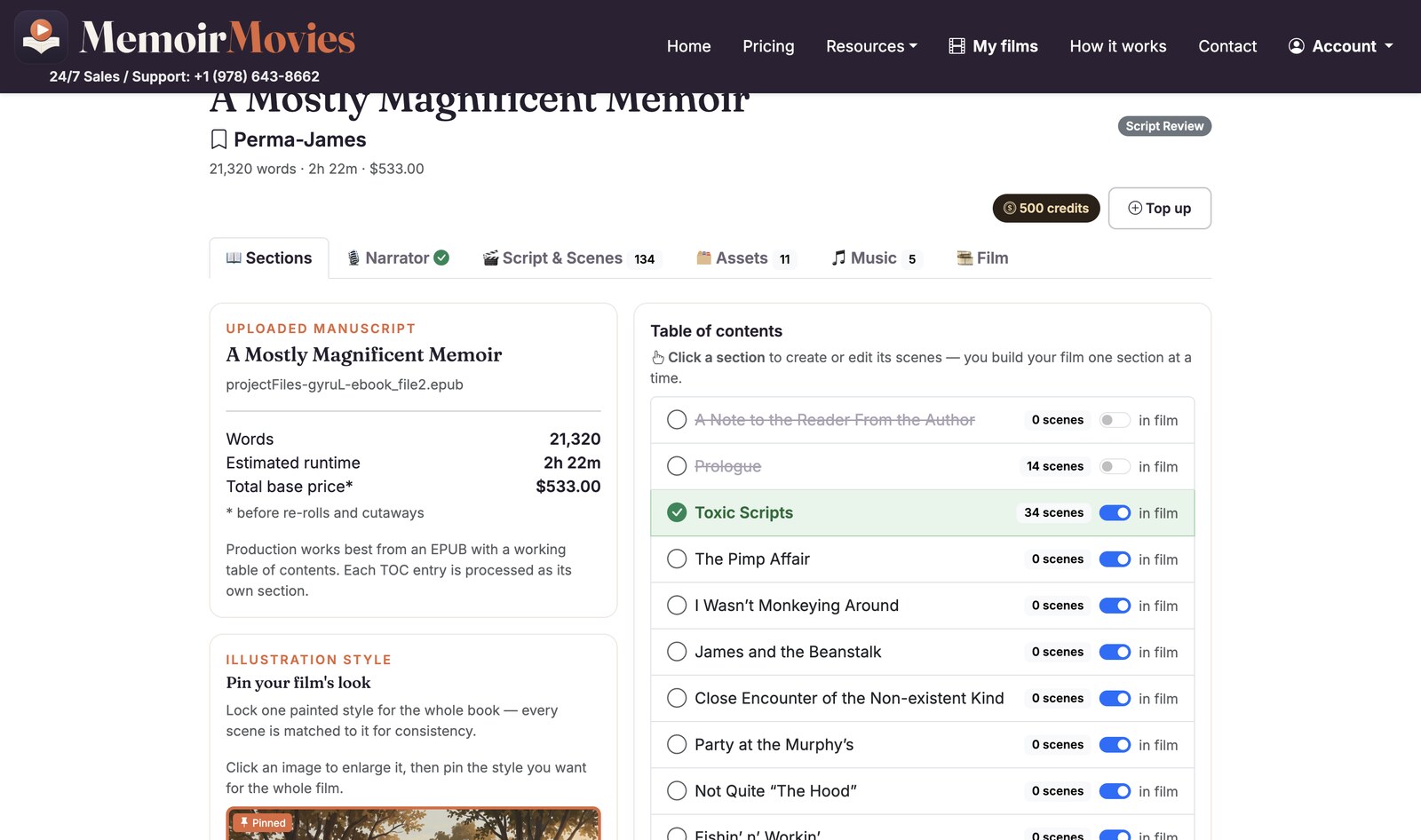1421x840 pixels.
Task: Click the film icon on the Film tab
Action: [x=965, y=258]
